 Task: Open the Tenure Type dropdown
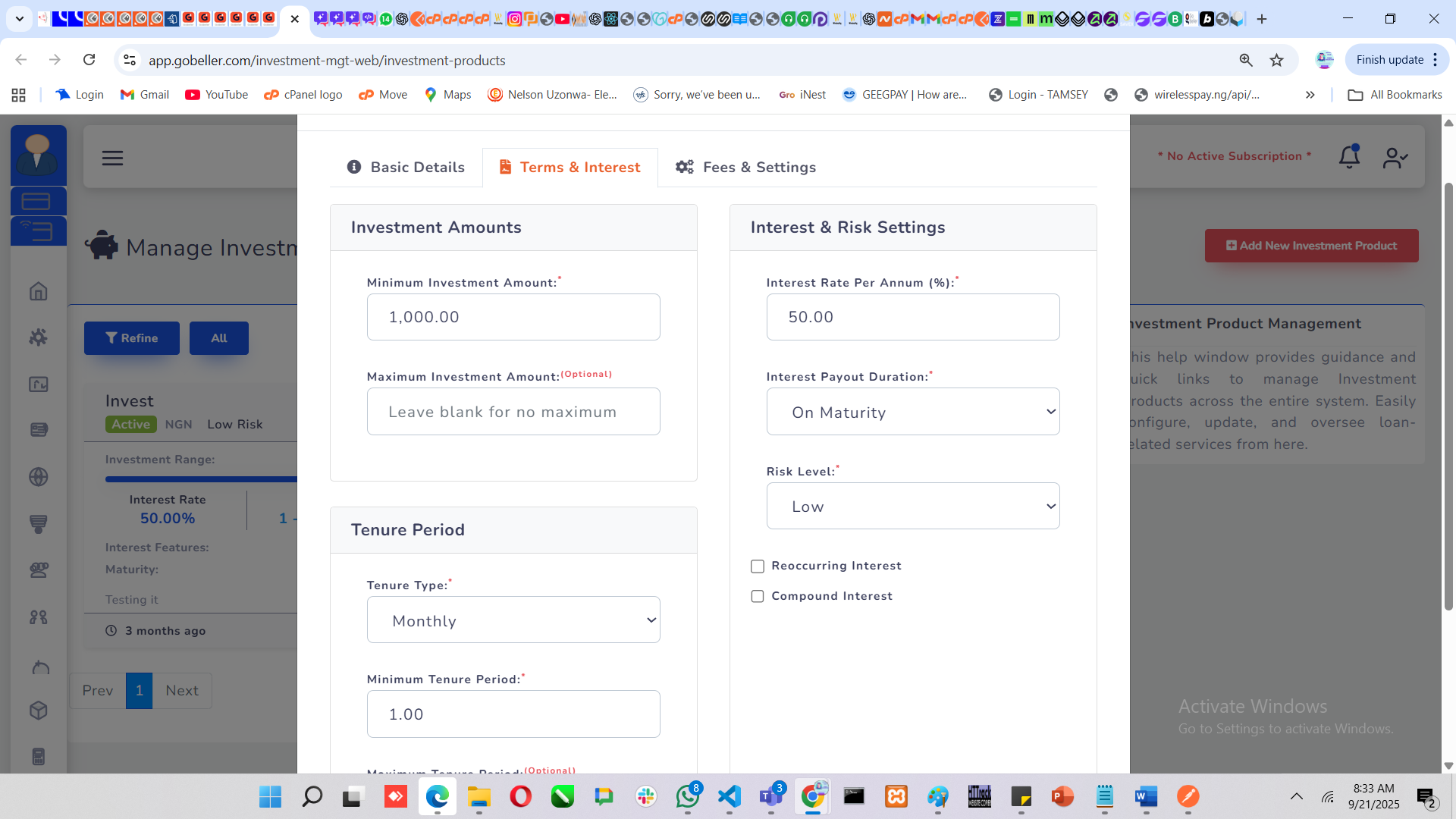point(513,620)
